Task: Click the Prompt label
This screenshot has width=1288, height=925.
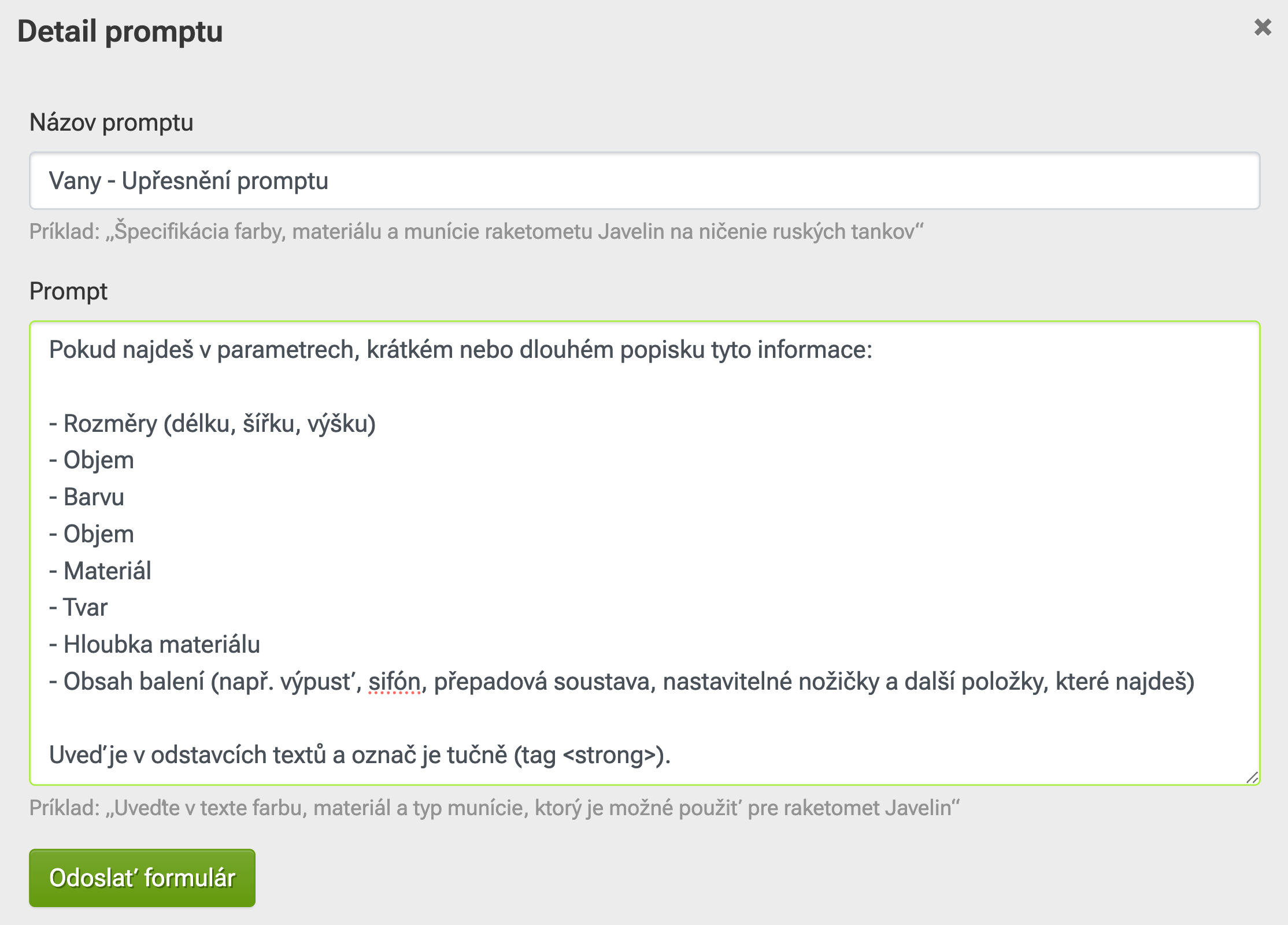Action: point(69,292)
